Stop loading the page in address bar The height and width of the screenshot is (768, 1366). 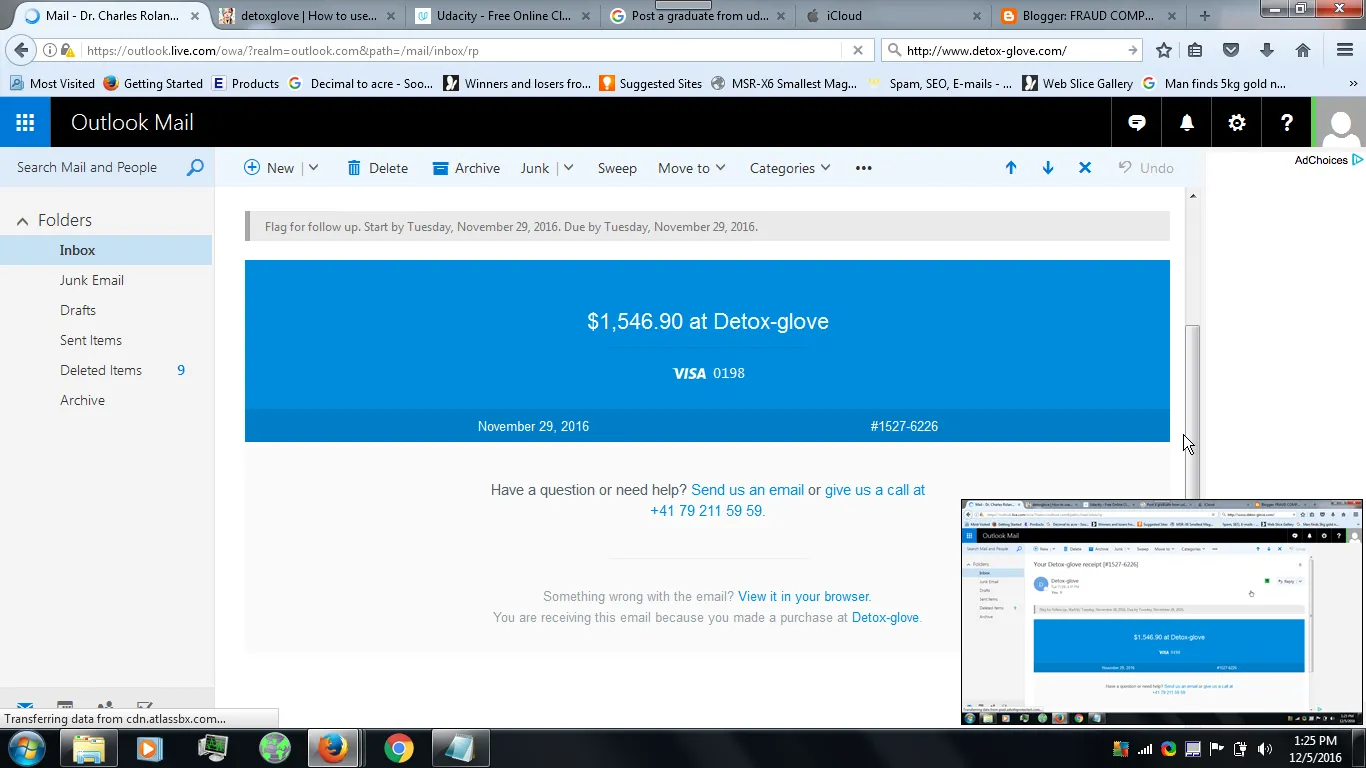[857, 50]
